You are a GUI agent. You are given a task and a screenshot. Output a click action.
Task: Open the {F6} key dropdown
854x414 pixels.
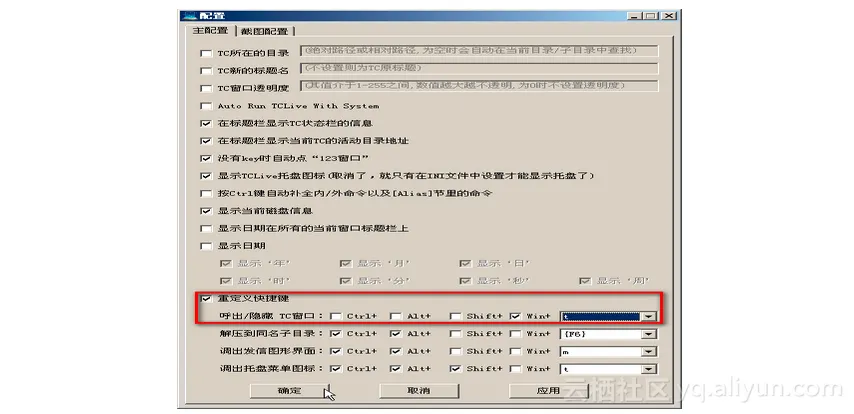point(649,334)
